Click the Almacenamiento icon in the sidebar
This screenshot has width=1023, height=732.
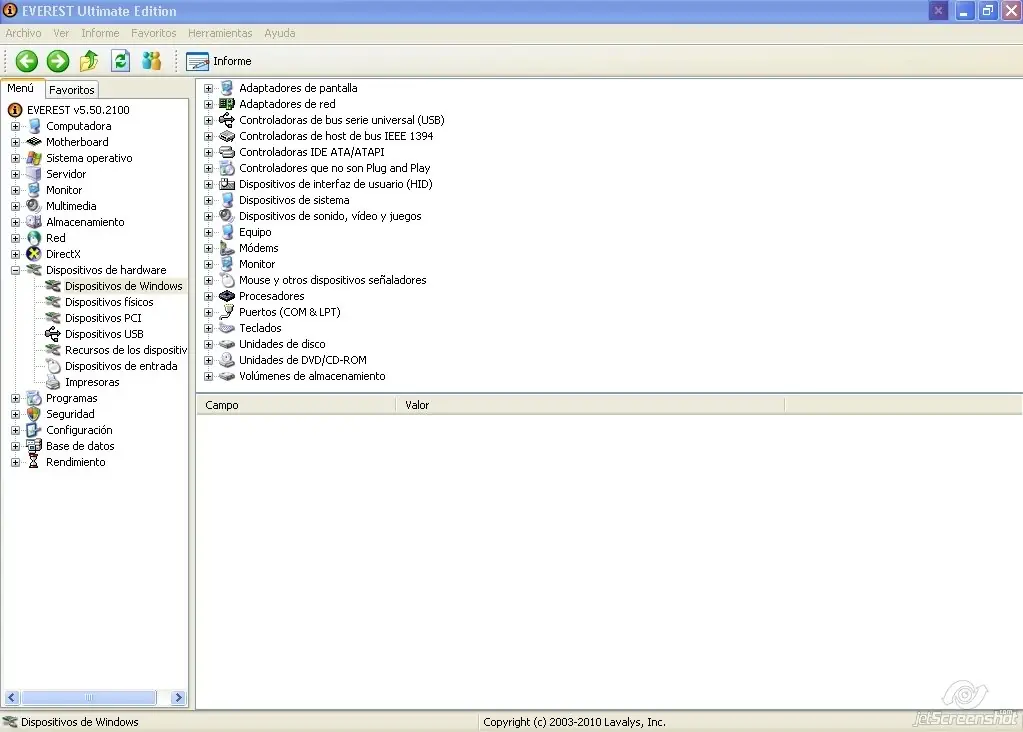pyautogui.click(x=33, y=222)
